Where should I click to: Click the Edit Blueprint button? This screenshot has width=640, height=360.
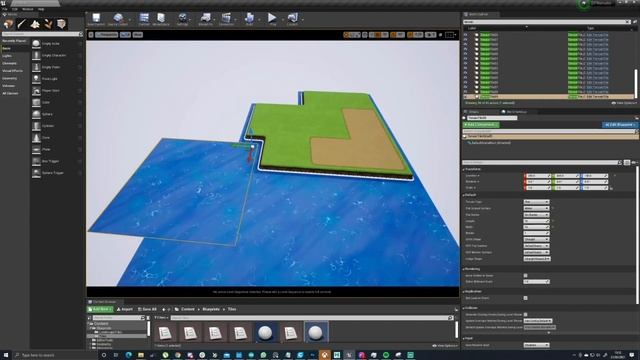[620, 124]
